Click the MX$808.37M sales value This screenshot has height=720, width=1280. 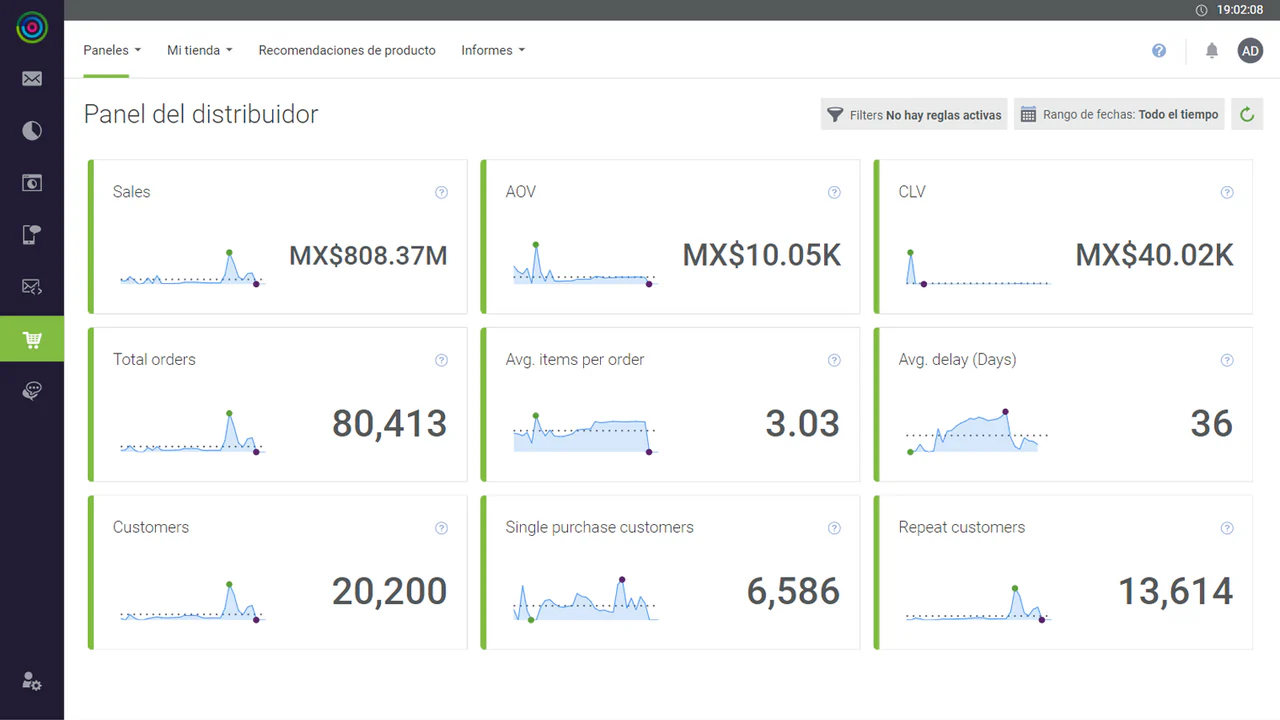pyautogui.click(x=368, y=256)
